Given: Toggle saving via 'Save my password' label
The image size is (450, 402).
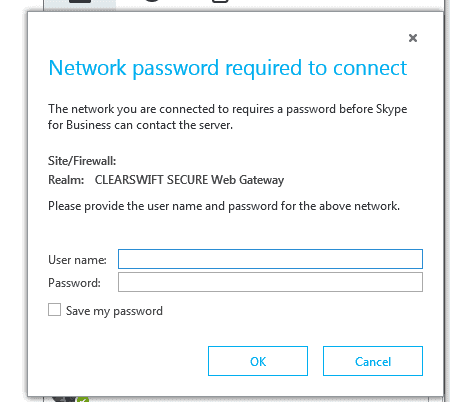Looking at the screenshot, I should tap(114, 311).
